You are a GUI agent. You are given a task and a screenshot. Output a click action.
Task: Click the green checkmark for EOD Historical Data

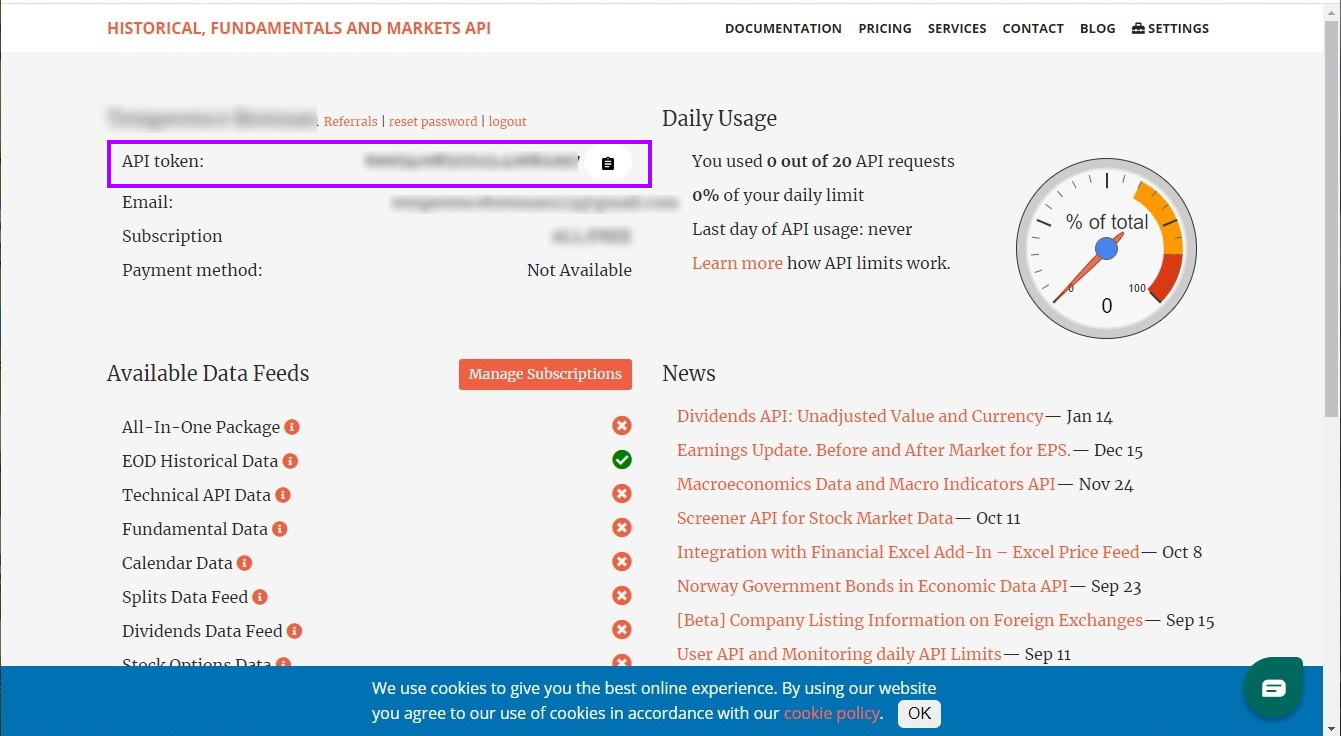pyautogui.click(x=621, y=459)
